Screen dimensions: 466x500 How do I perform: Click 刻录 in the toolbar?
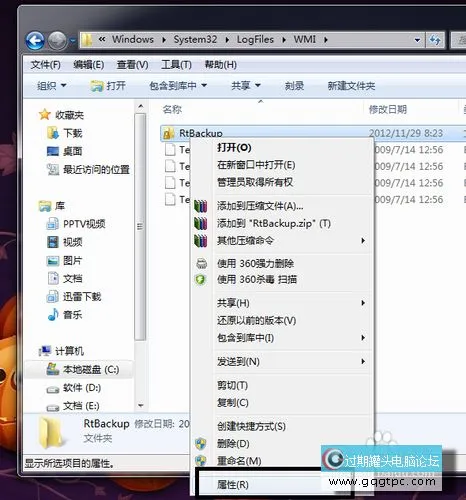[x=294, y=86]
